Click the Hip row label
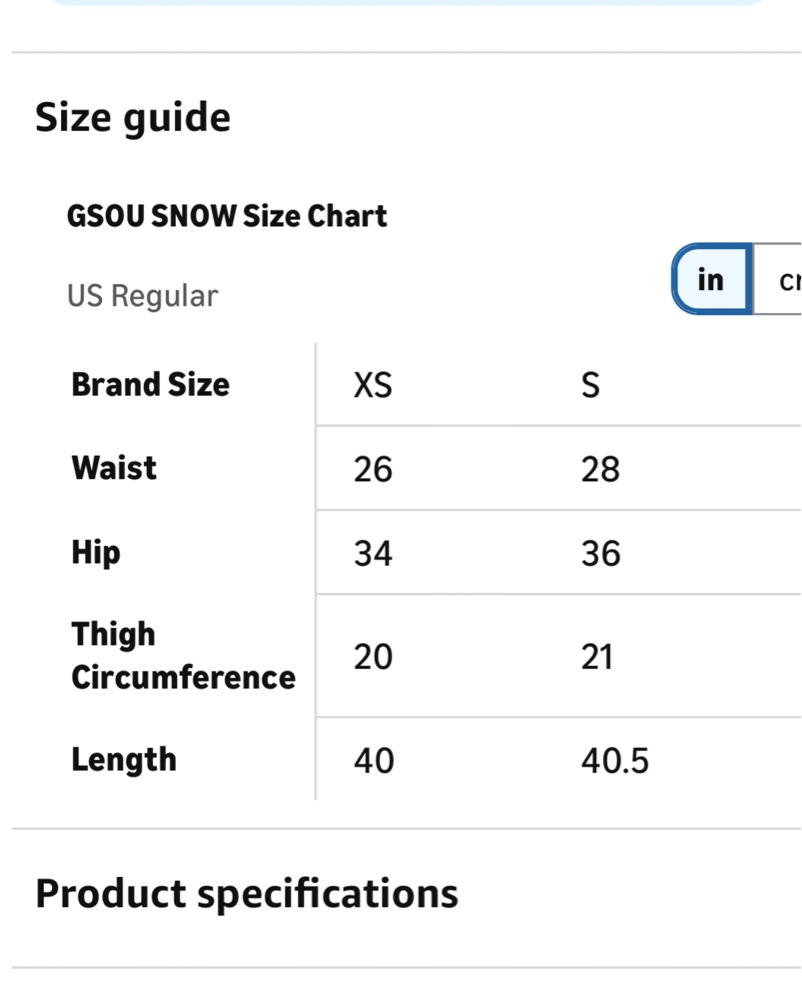Image resolution: width=802 pixels, height=1000 pixels. pyautogui.click(x=96, y=553)
